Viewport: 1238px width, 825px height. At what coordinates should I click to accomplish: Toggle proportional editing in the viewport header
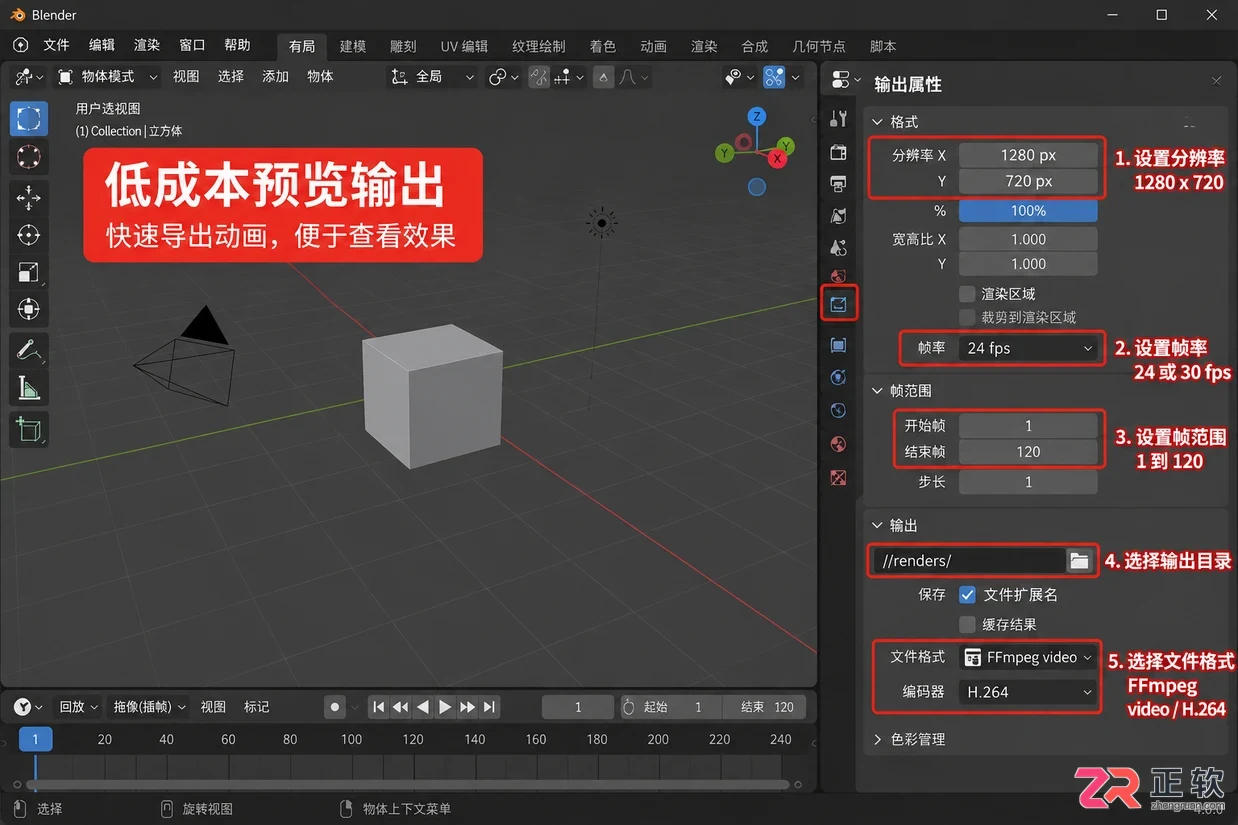point(604,77)
